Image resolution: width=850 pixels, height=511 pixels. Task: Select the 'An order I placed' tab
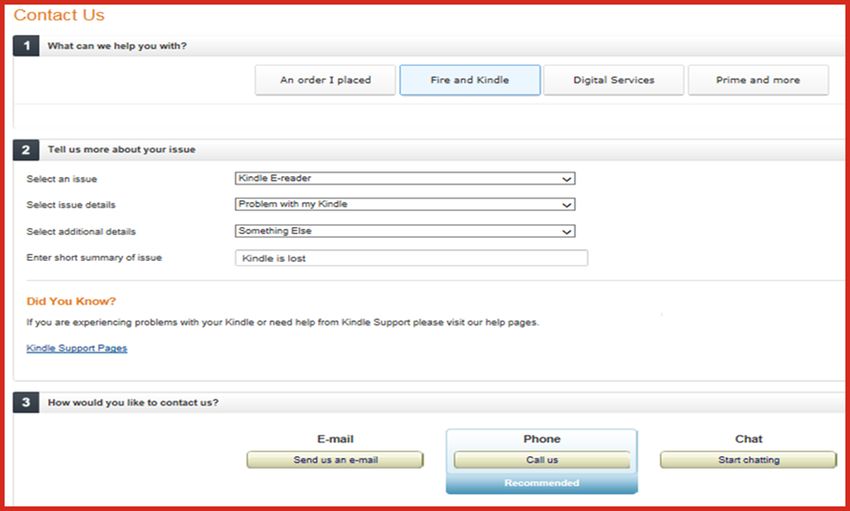pyautogui.click(x=325, y=80)
